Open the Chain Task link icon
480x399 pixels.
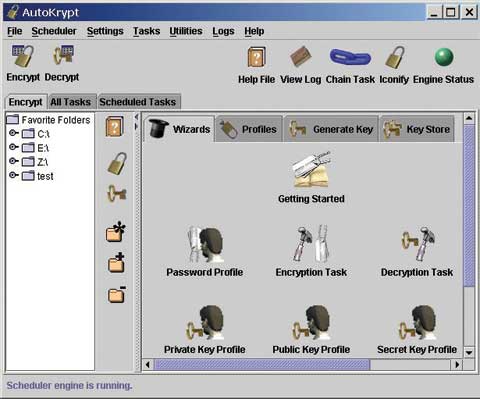350,57
